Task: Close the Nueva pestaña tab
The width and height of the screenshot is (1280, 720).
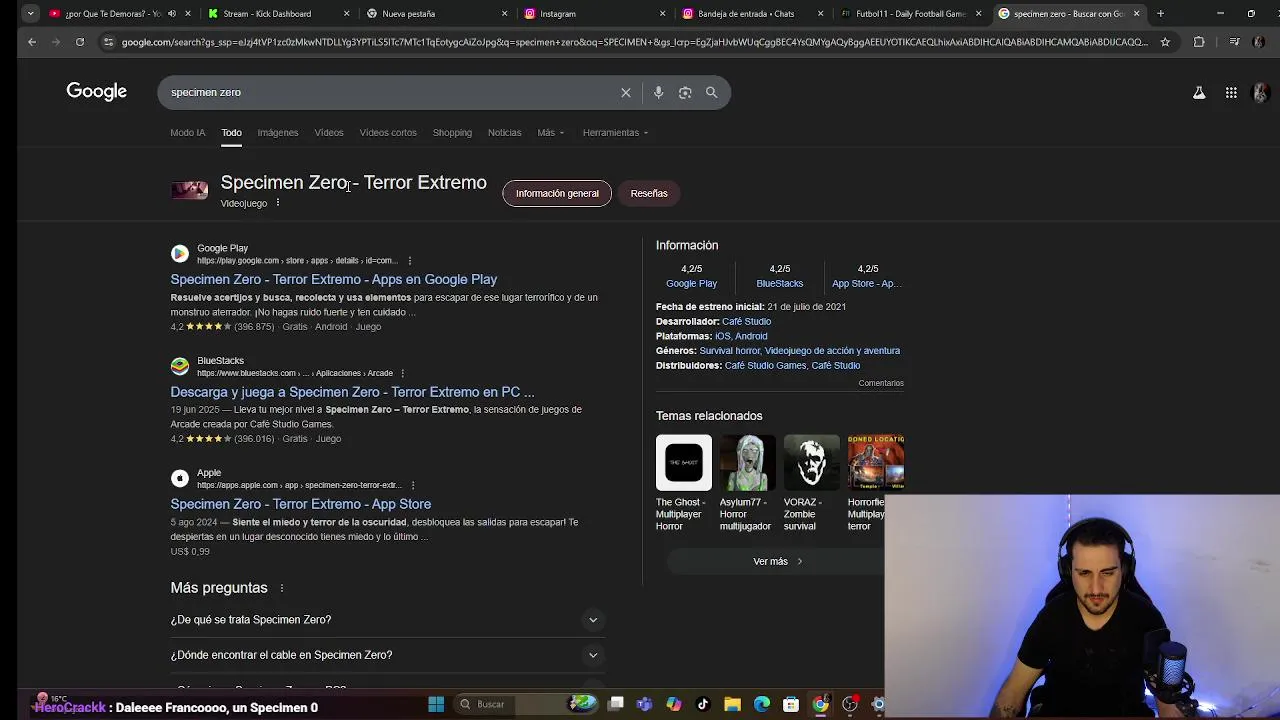Action: [x=504, y=13]
